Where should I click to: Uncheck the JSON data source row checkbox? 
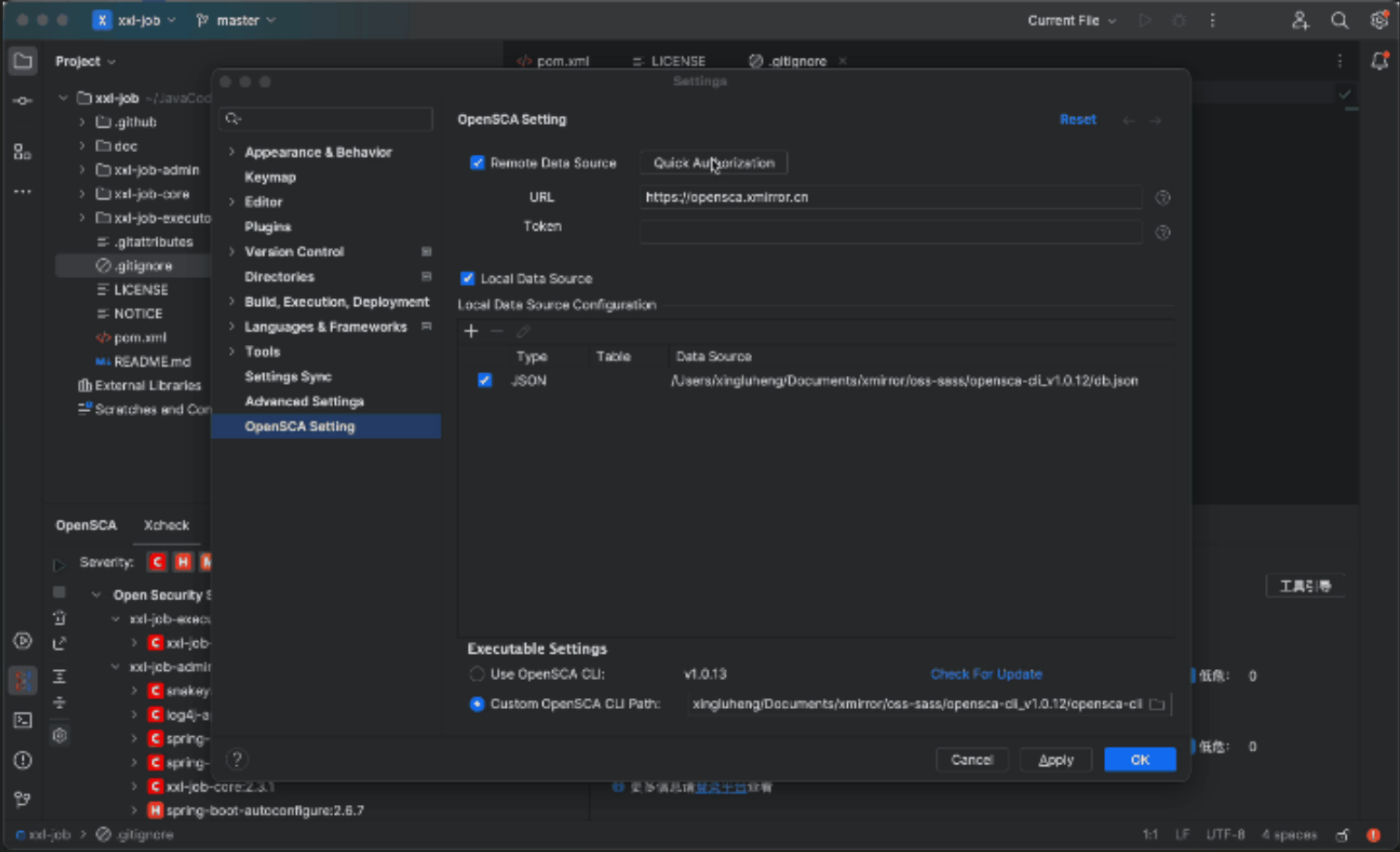coord(485,380)
